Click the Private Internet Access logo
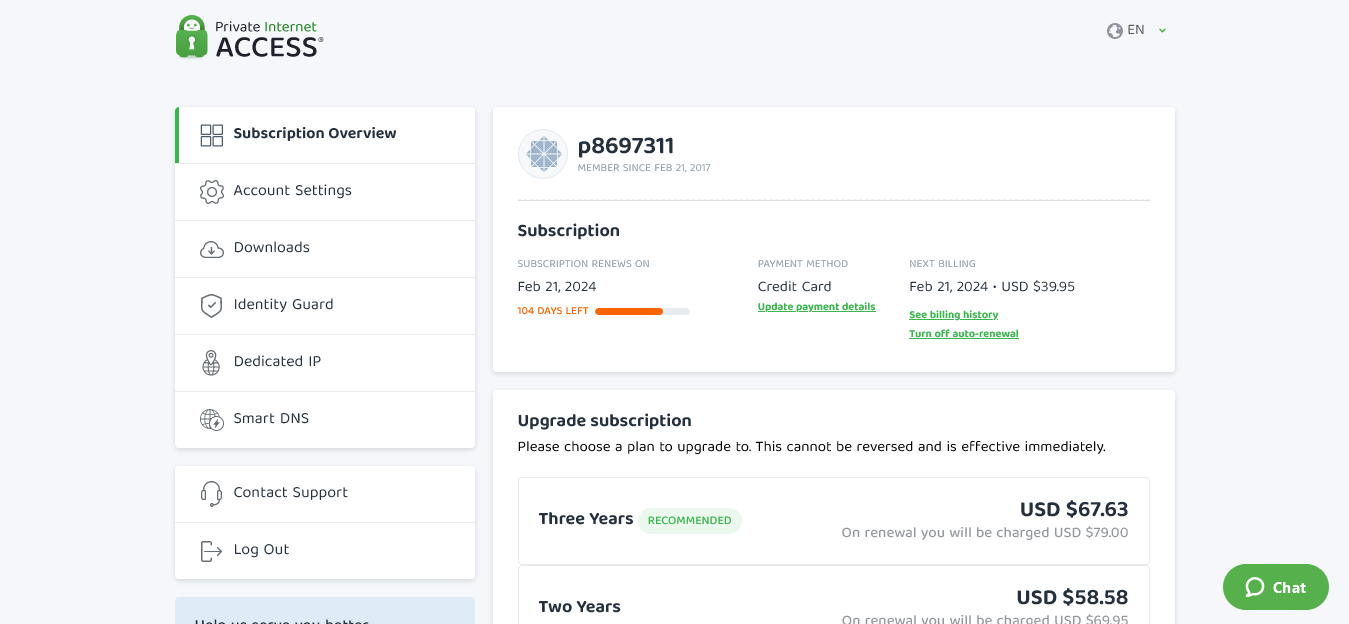 coord(249,37)
